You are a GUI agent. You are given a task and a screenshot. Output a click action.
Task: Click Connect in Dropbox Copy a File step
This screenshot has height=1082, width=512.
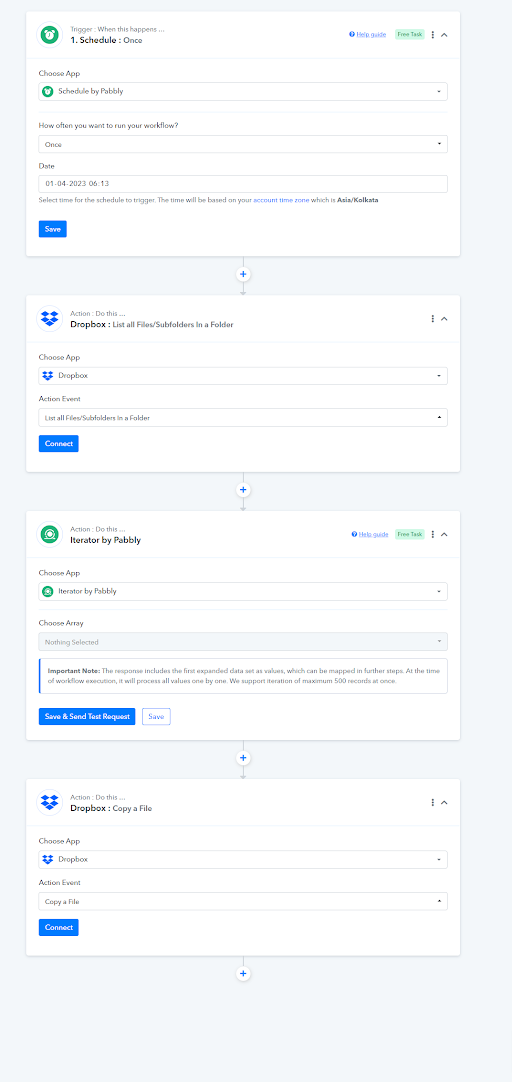coord(59,927)
